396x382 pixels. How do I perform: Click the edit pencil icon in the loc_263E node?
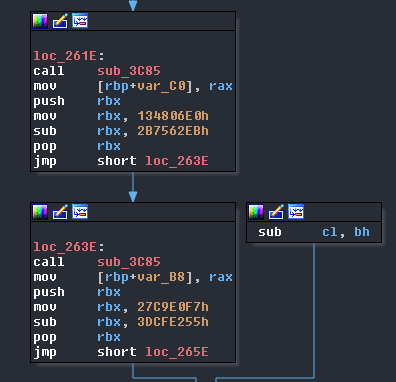pyautogui.click(x=60, y=212)
